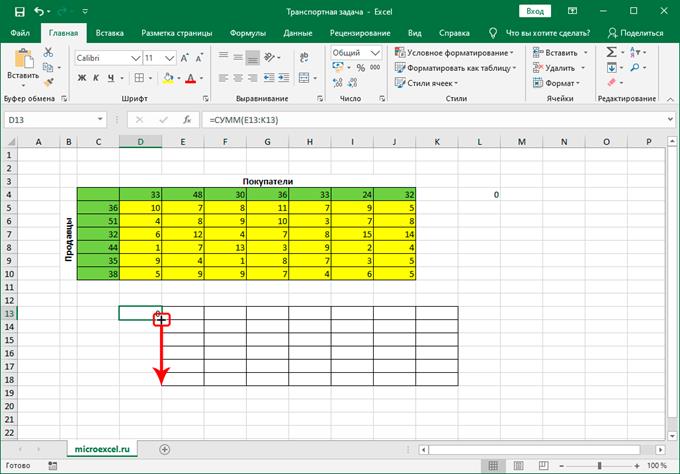Click the AutoSum sigma icon
This screenshot has height=474, width=680.
[x=611, y=52]
